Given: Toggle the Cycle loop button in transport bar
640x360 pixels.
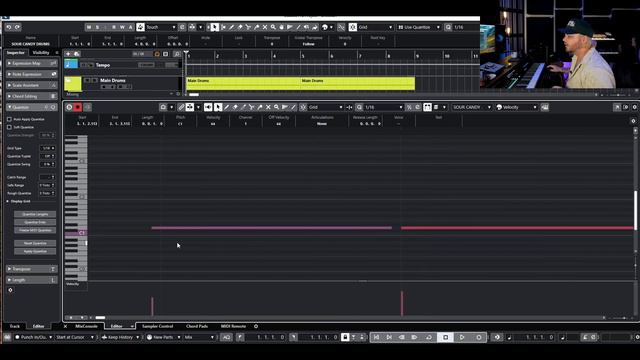Looking at the screenshot, I should [429, 337].
